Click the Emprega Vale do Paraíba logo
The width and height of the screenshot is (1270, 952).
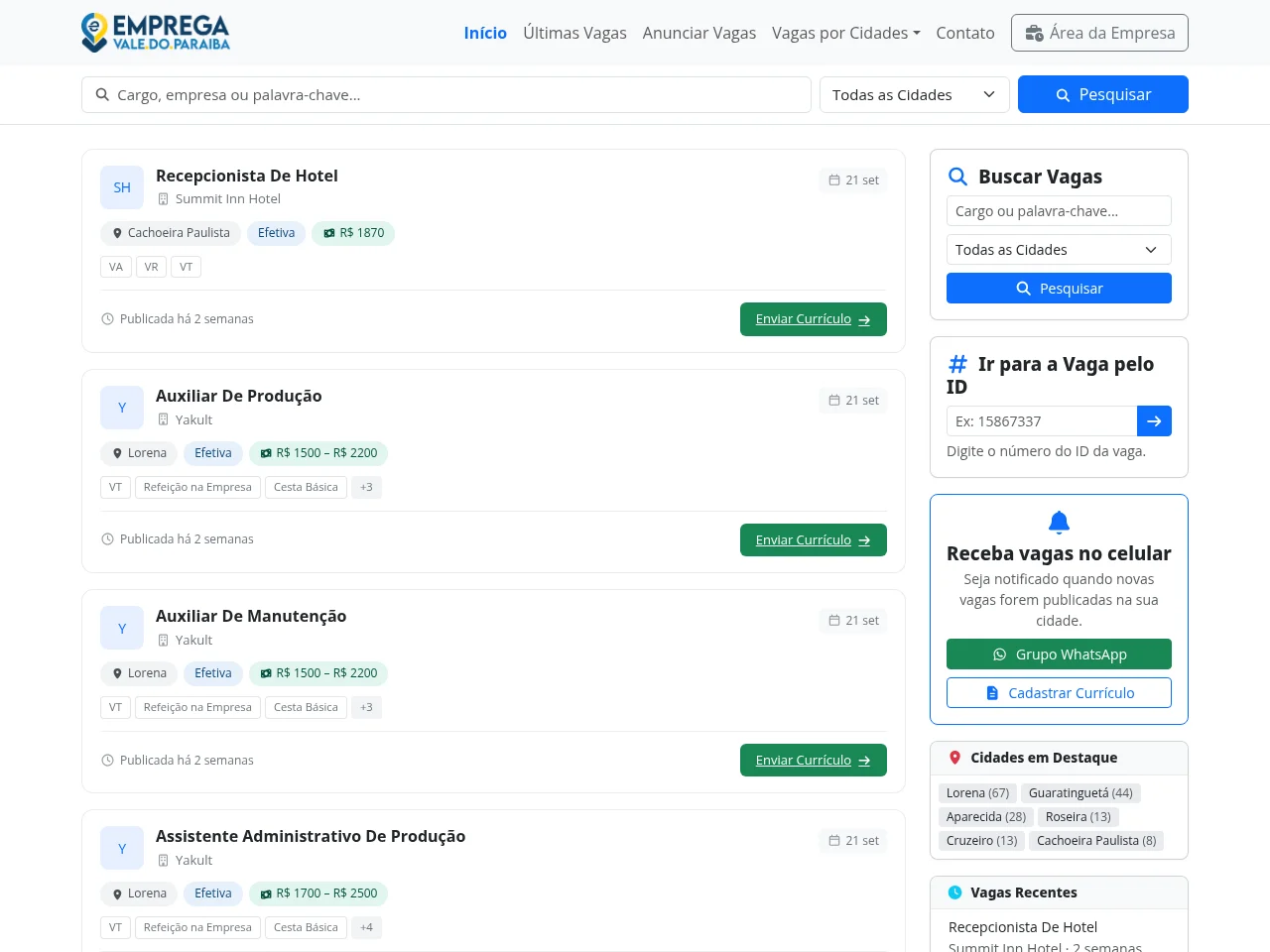156,33
